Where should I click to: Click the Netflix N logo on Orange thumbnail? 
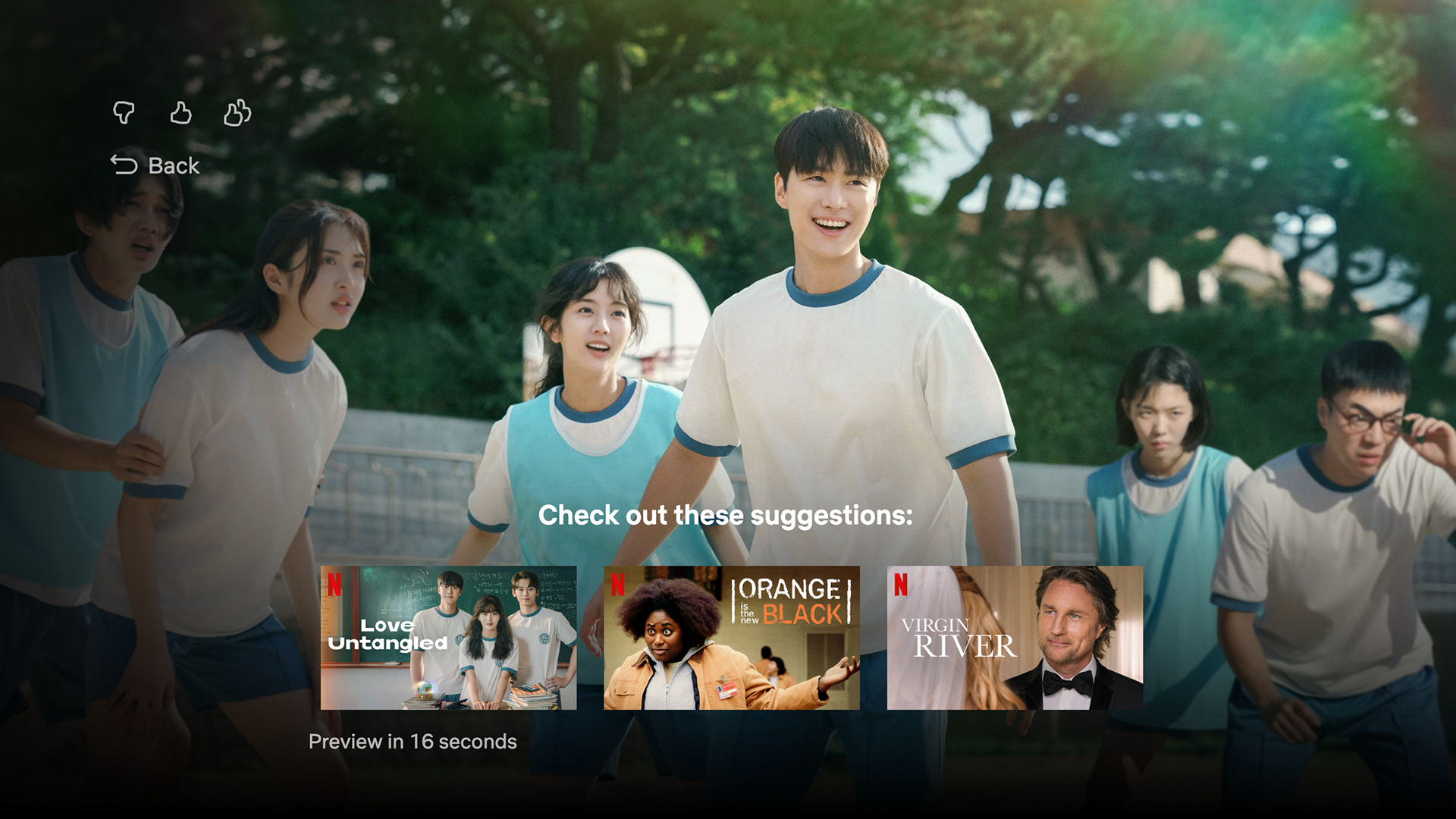click(x=618, y=585)
